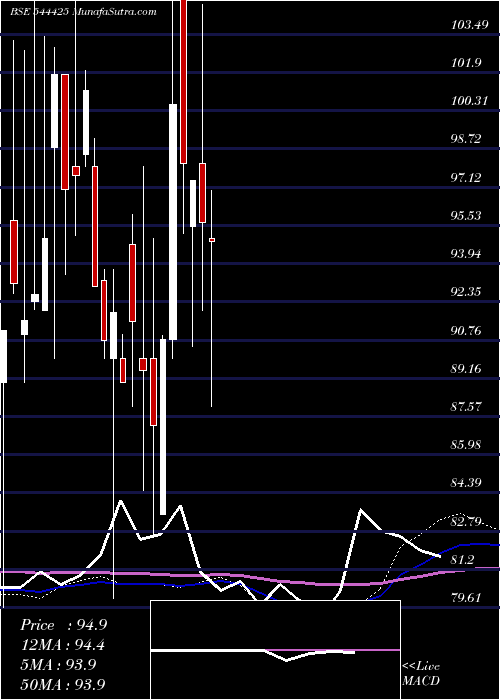Click the 79.61 price axis label
This screenshot has height=700, width=500.
[467, 598]
